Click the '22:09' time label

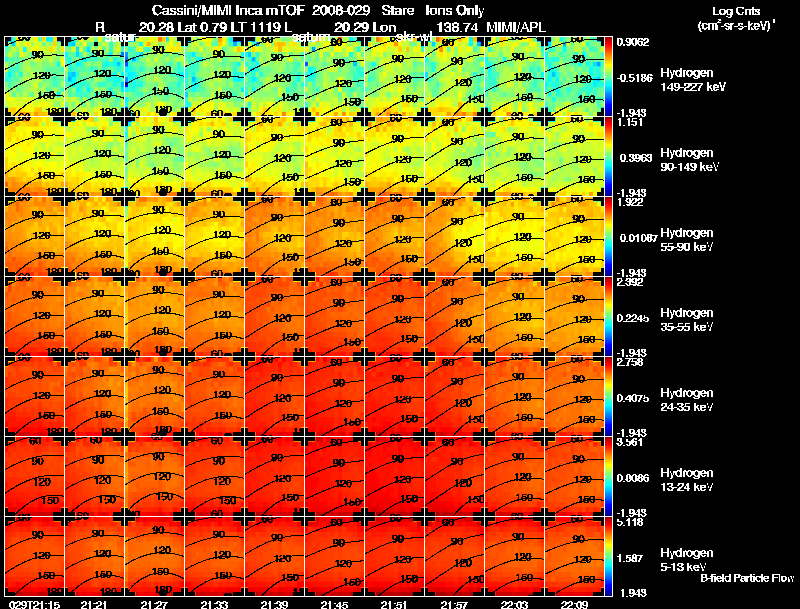click(x=574, y=604)
